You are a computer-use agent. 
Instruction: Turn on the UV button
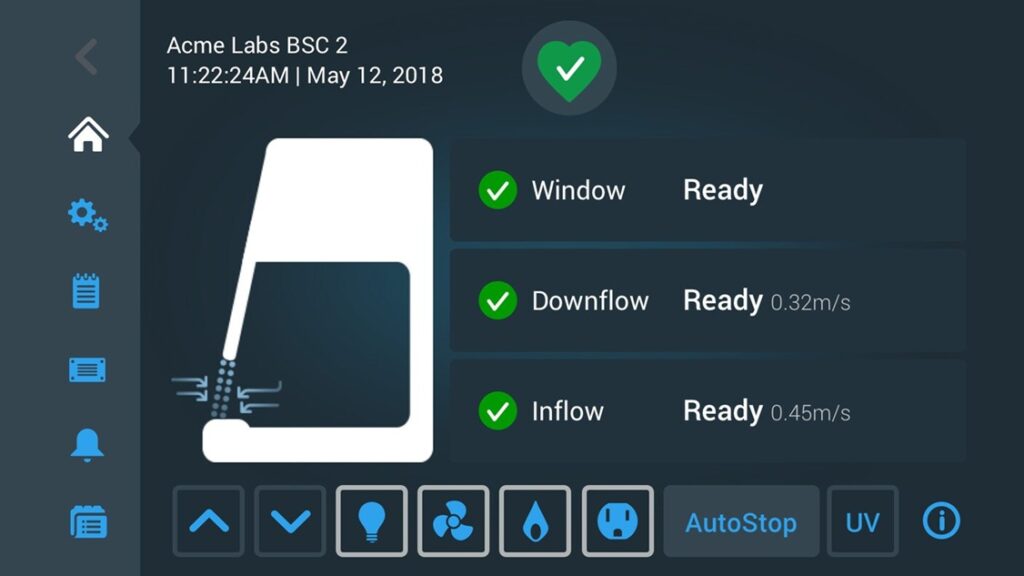click(x=863, y=521)
